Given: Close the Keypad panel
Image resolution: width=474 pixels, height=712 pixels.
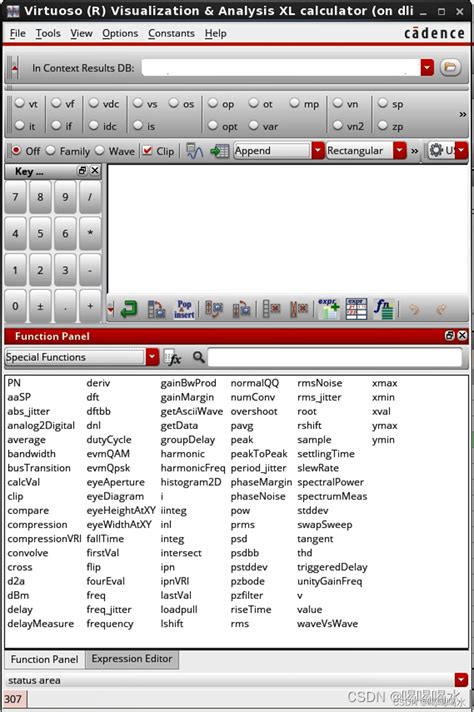Looking at the screenshot, I should (x=94, y=171).
